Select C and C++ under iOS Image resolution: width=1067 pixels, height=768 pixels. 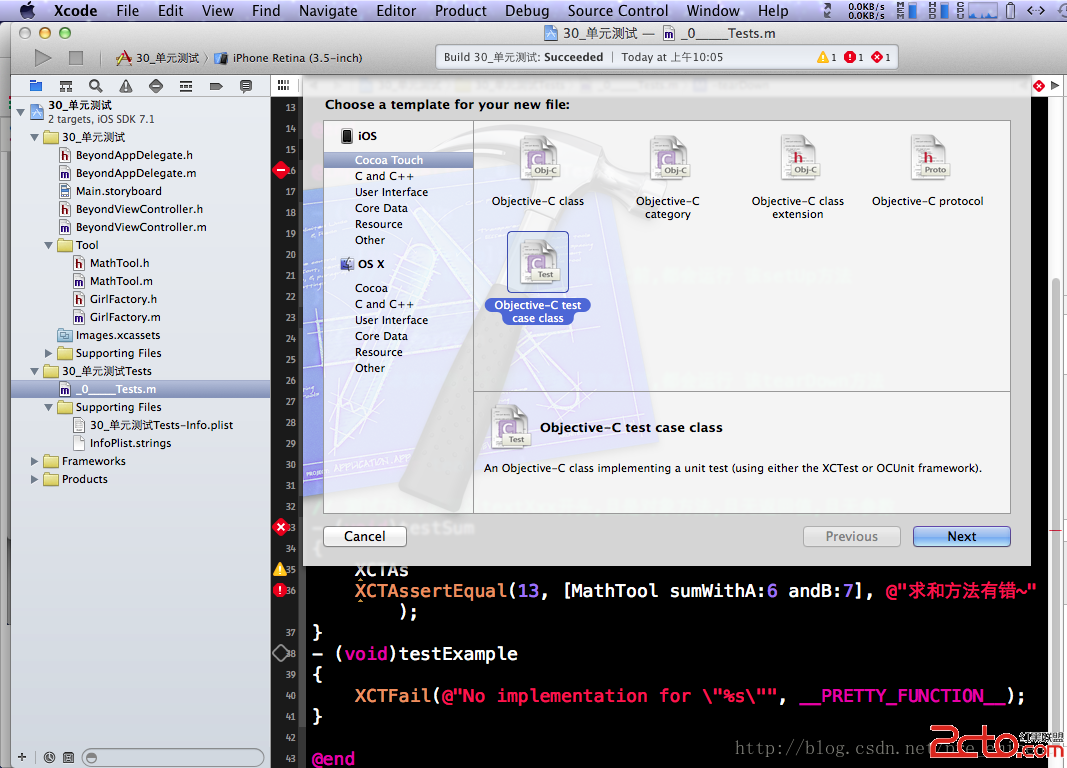[x=384, y=176]
